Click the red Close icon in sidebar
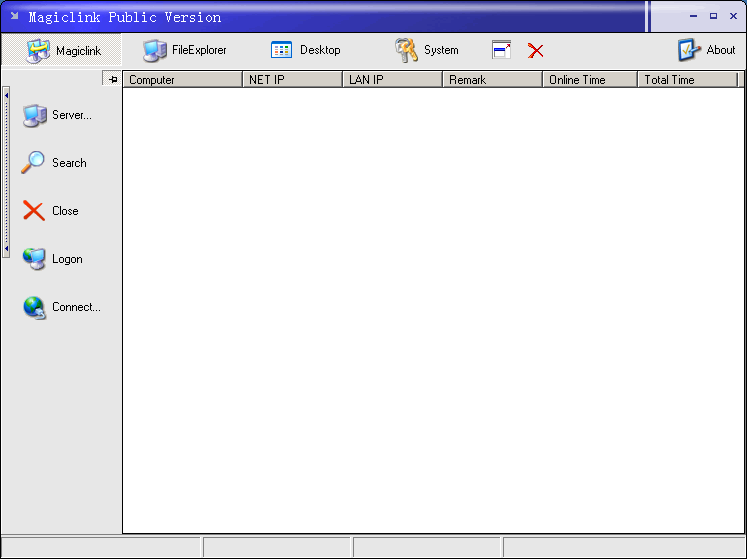This screenshot has height=559, width=747. point(34,211)
